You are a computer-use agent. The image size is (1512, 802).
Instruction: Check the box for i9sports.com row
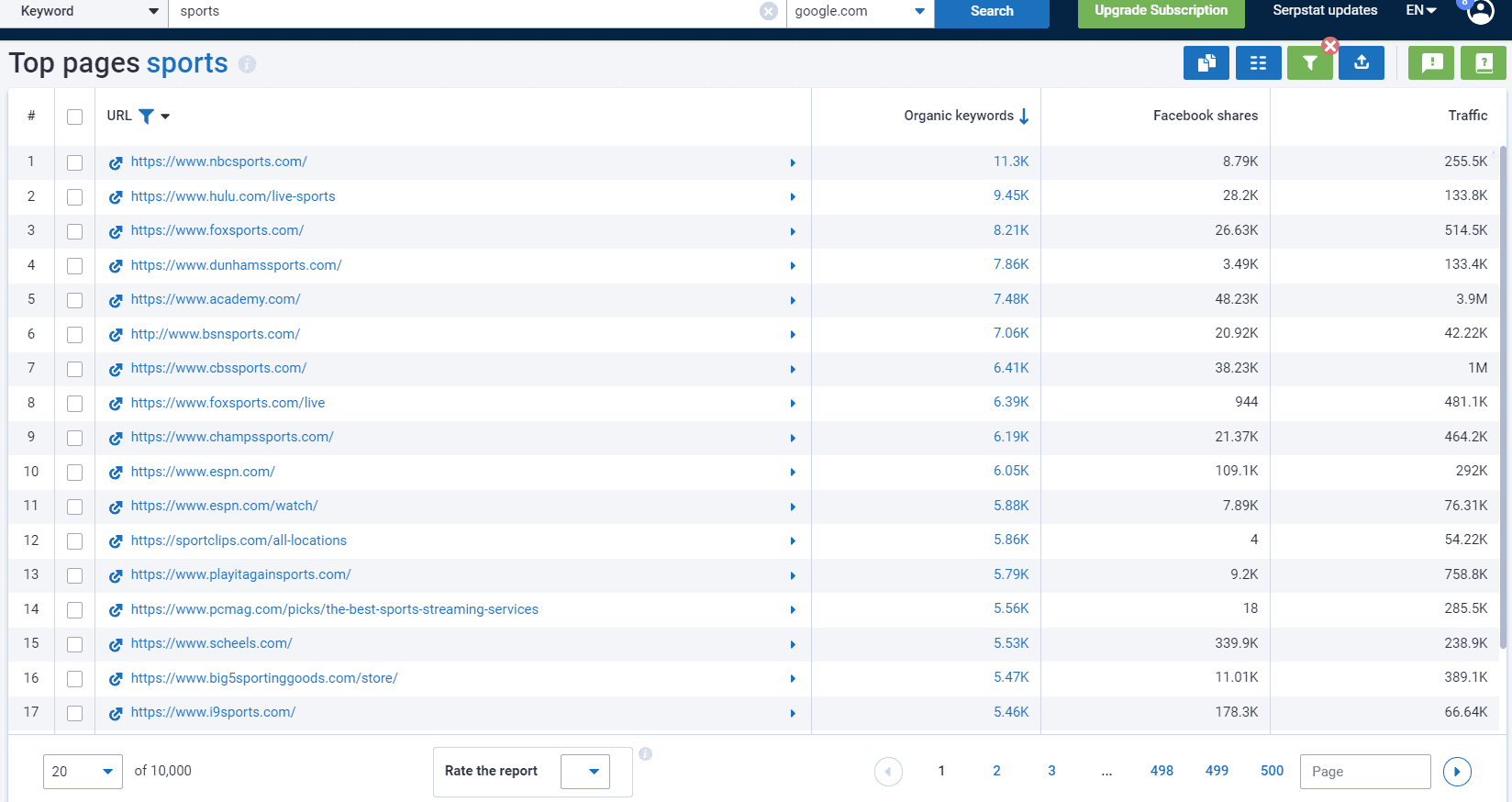(x=75, y=713)
